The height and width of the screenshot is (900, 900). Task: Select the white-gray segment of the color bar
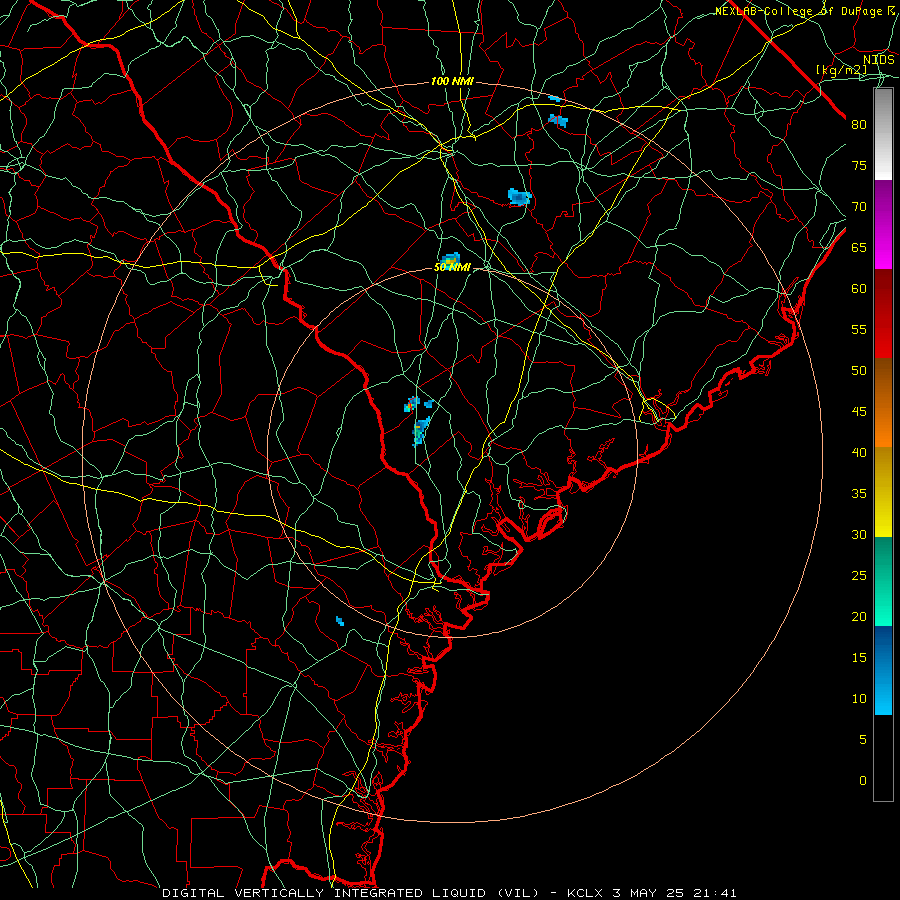tap(883, 134)
